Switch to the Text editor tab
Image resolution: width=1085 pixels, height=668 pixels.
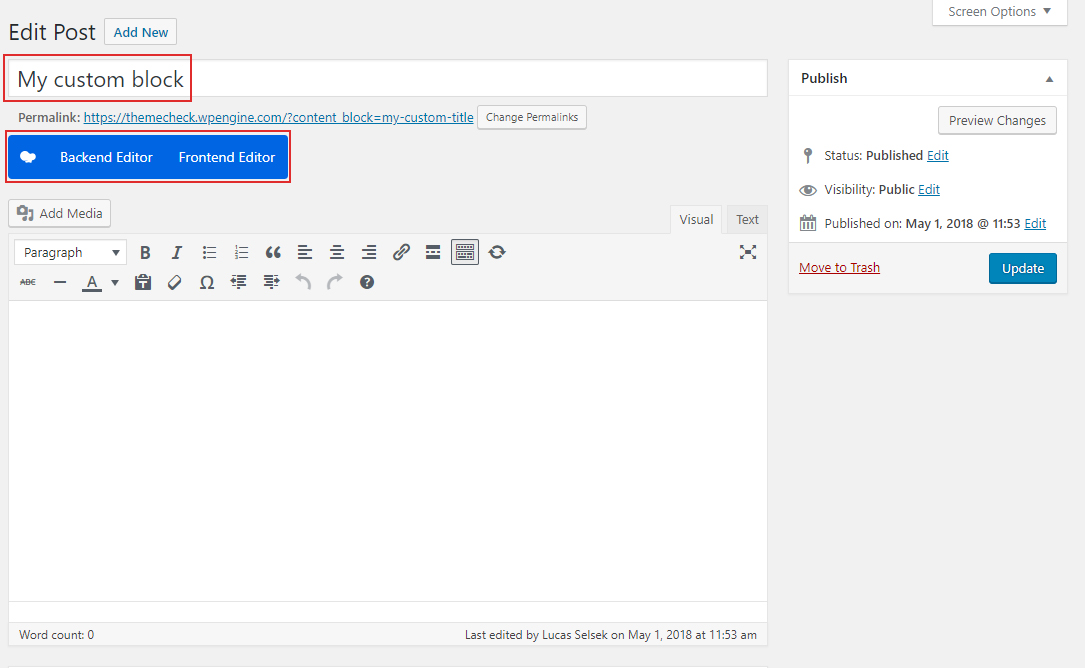click(747, 220)
